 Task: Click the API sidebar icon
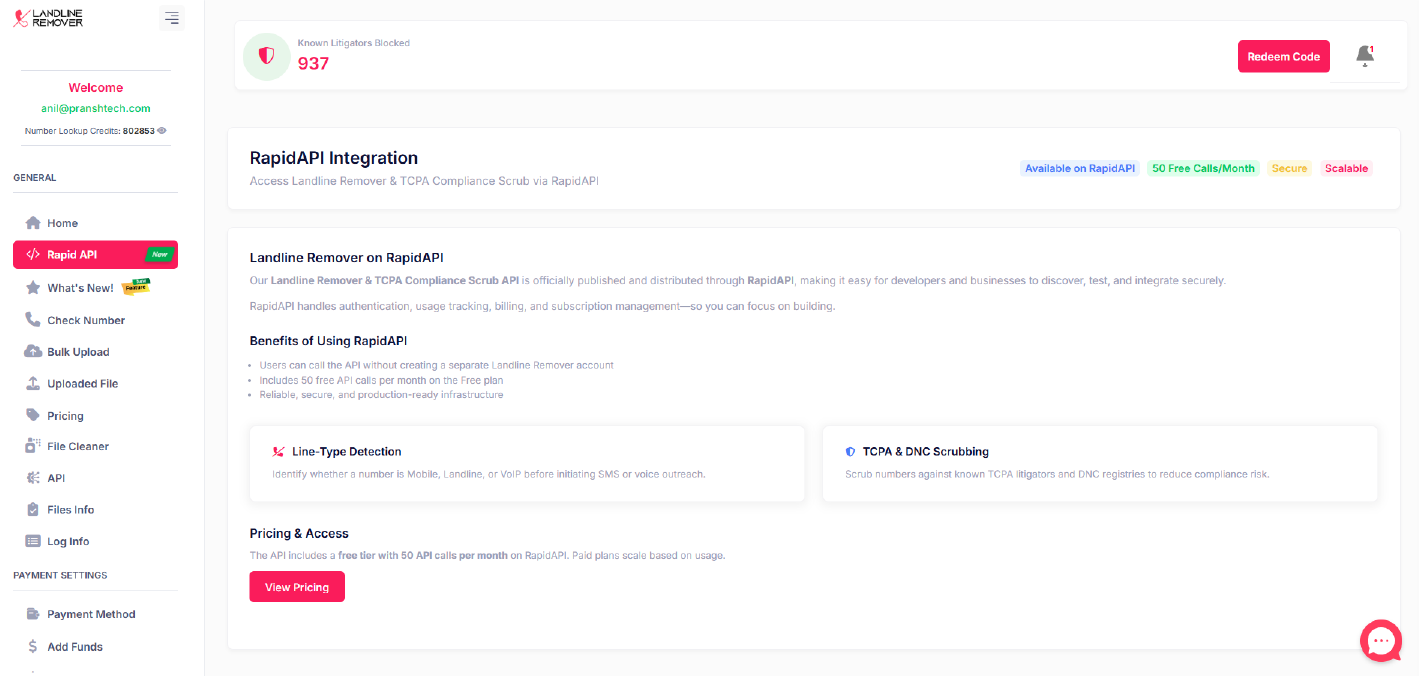click(33, 478)
